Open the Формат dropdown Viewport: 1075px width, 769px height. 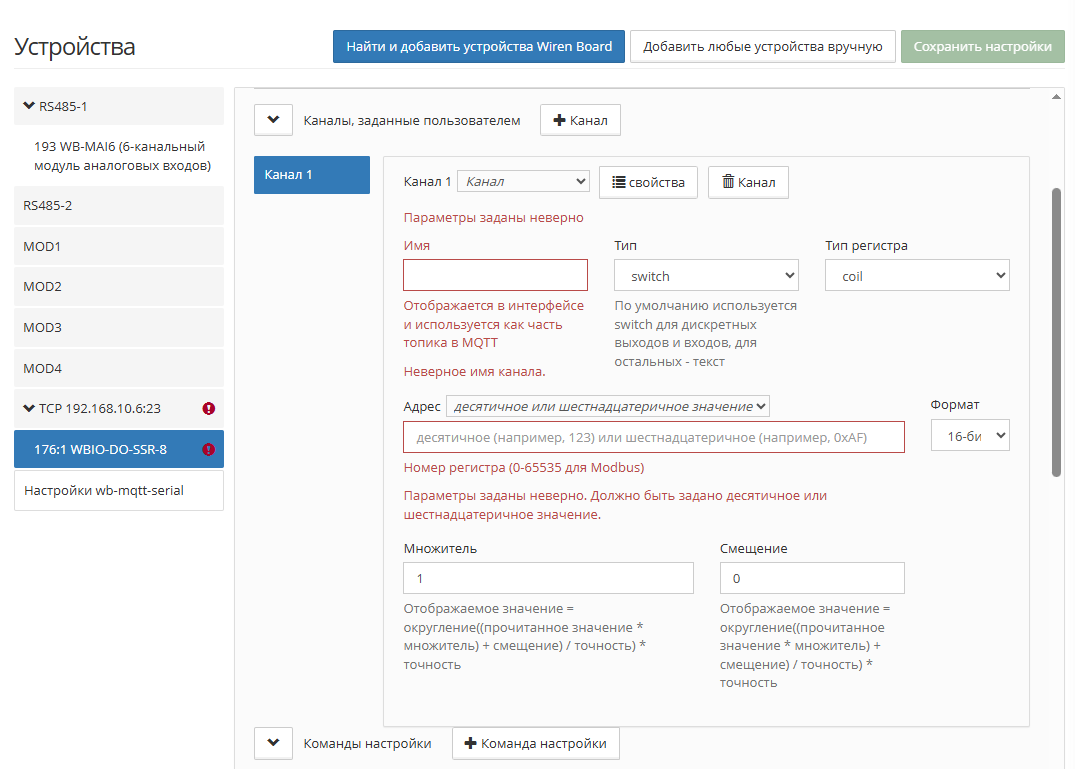tap(970, 435)
